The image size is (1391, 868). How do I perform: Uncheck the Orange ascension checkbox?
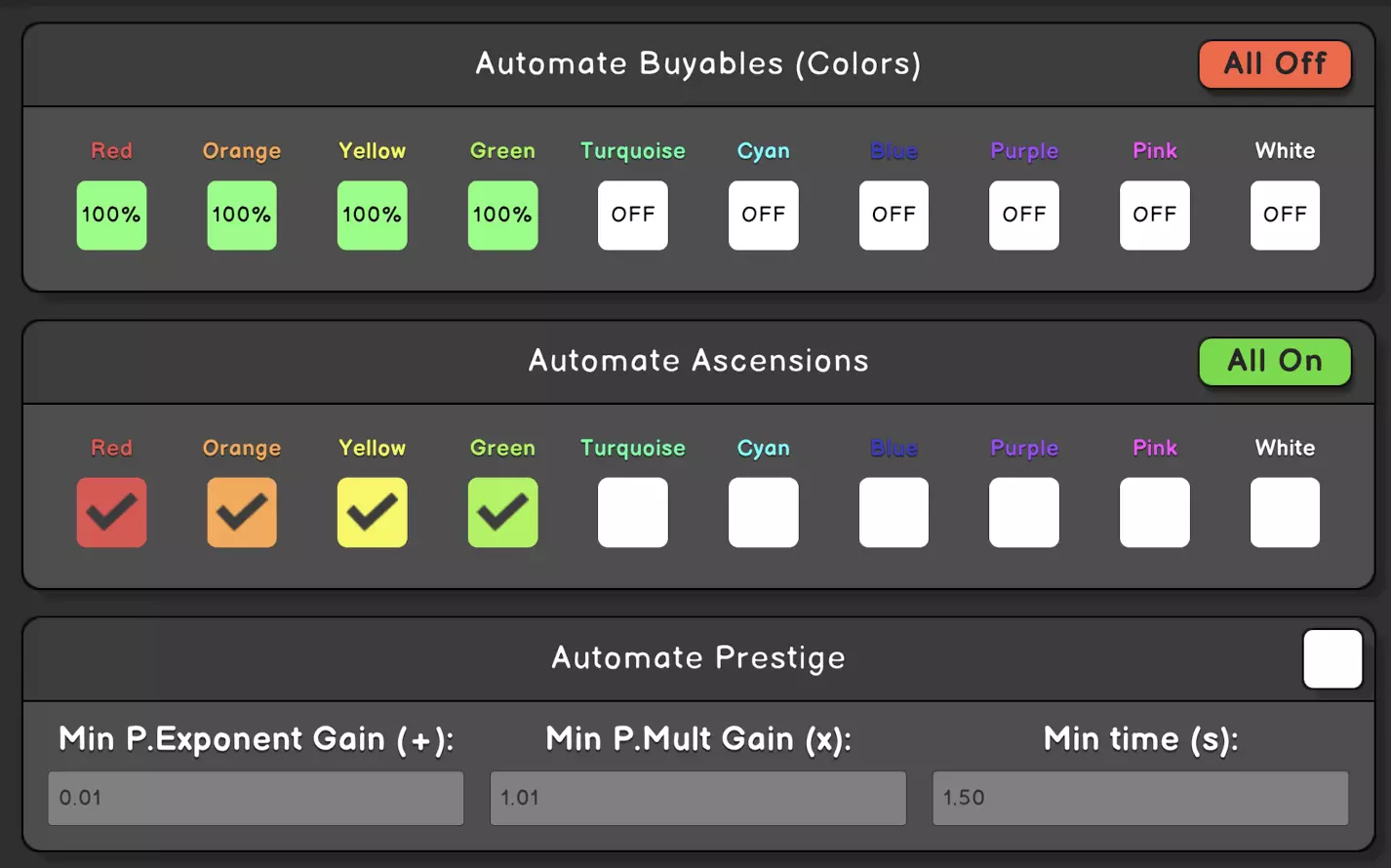click(242, 512)
